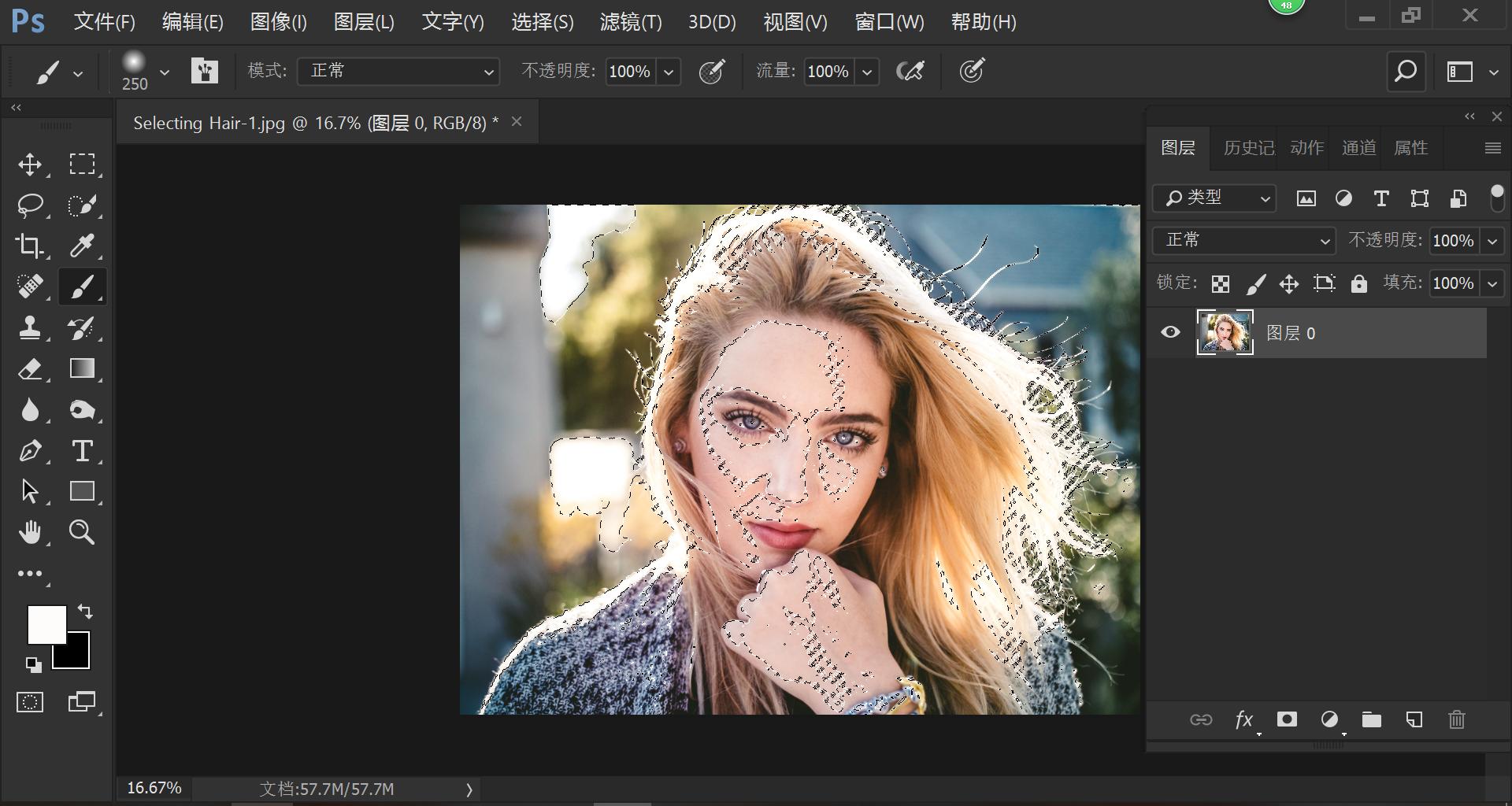Open the 模式 blend mode dropdown
Screen dimensions: 1512x806
(398, 71)
